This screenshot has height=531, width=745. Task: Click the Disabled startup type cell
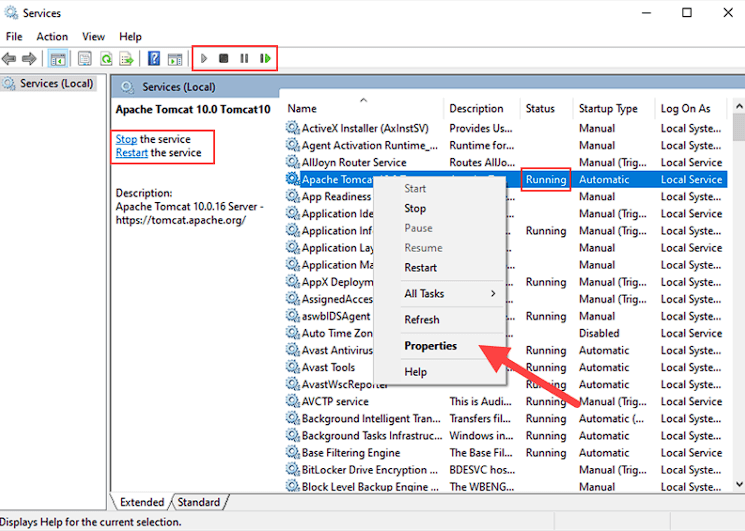point(599,333)
